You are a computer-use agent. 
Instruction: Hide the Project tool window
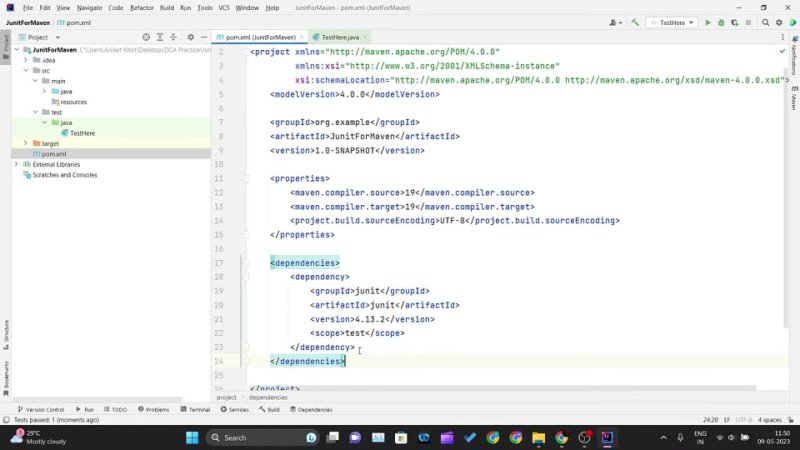204,37
